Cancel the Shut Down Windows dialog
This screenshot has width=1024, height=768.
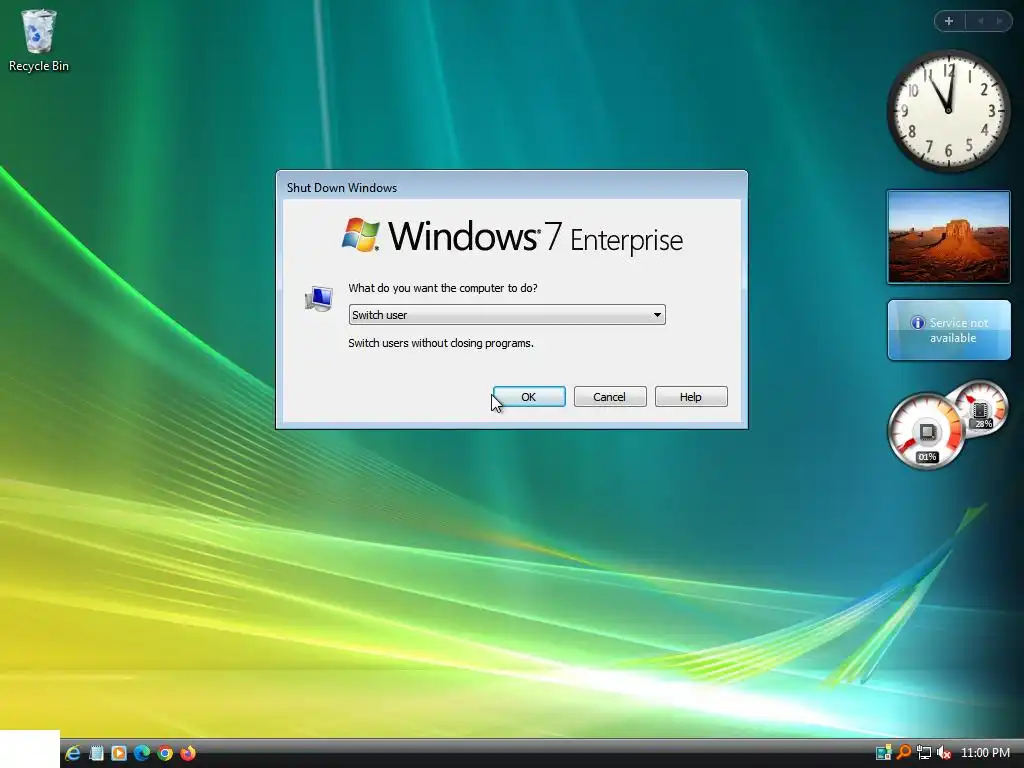pos(610,396)
